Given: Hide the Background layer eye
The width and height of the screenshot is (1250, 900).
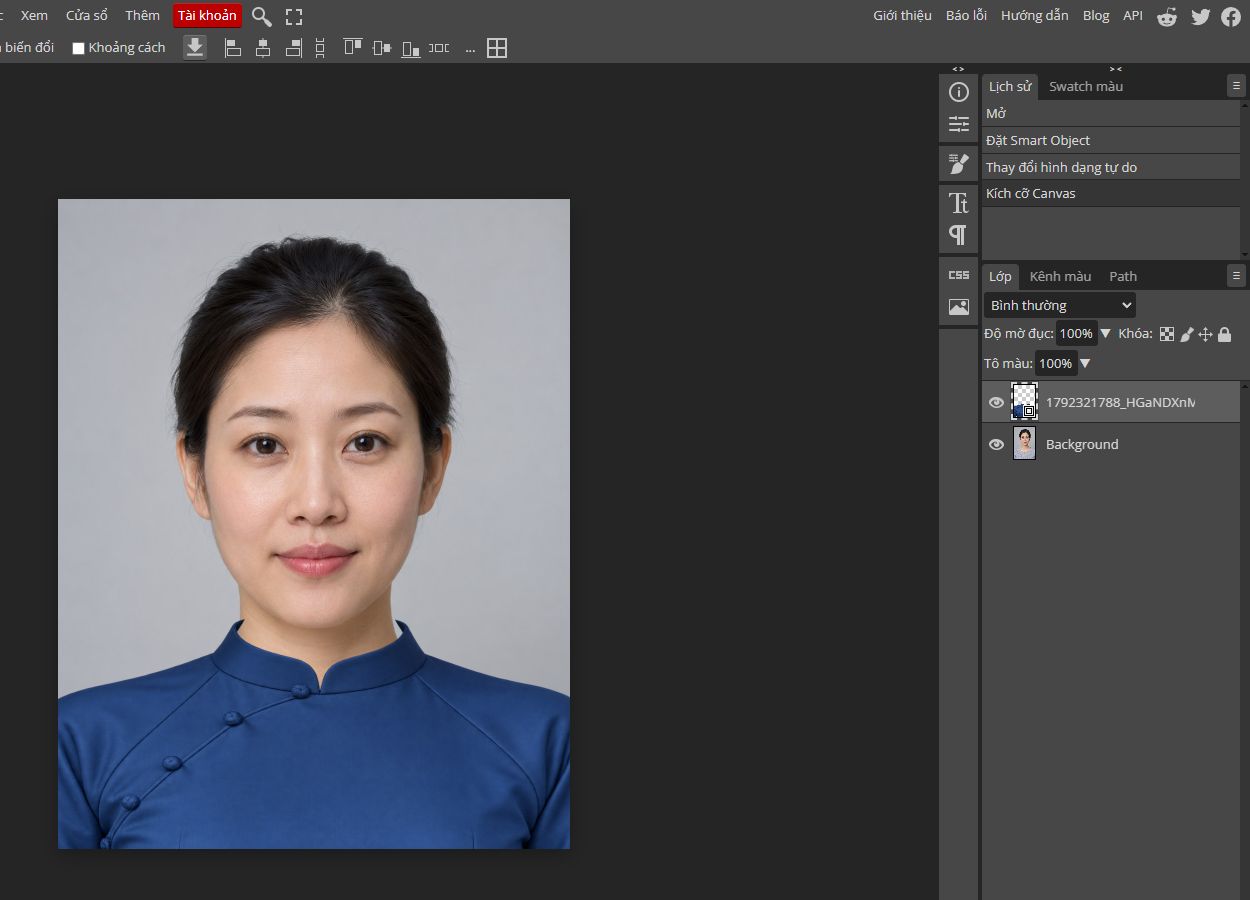Looking at the screenshot, I should click(996, 444).
